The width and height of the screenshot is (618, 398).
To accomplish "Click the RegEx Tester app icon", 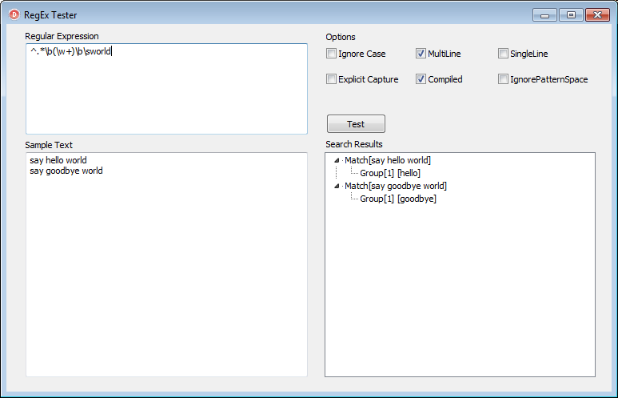I will coord(14,15).
